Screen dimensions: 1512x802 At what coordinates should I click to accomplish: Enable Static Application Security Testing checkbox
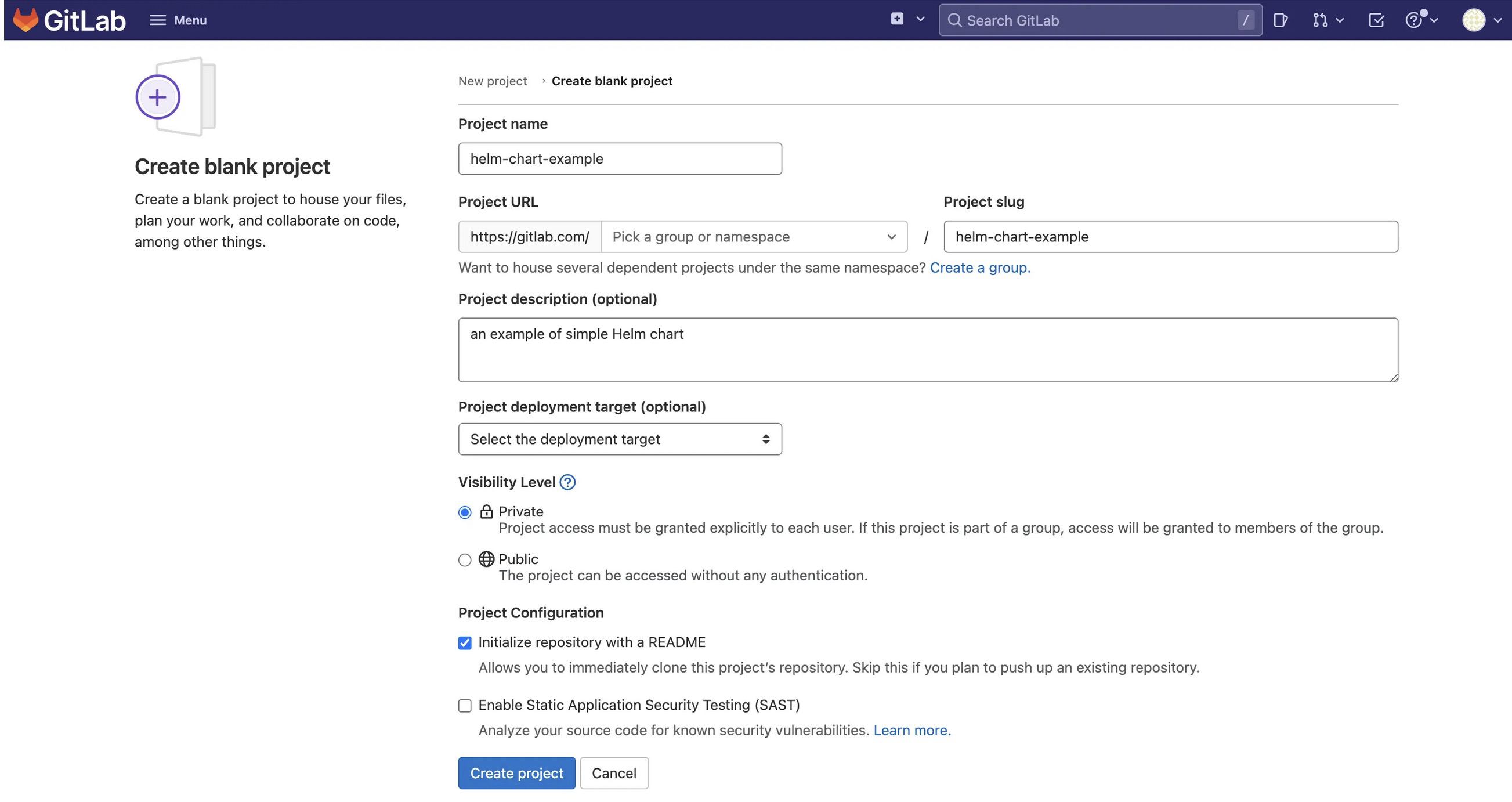(465, 706)
